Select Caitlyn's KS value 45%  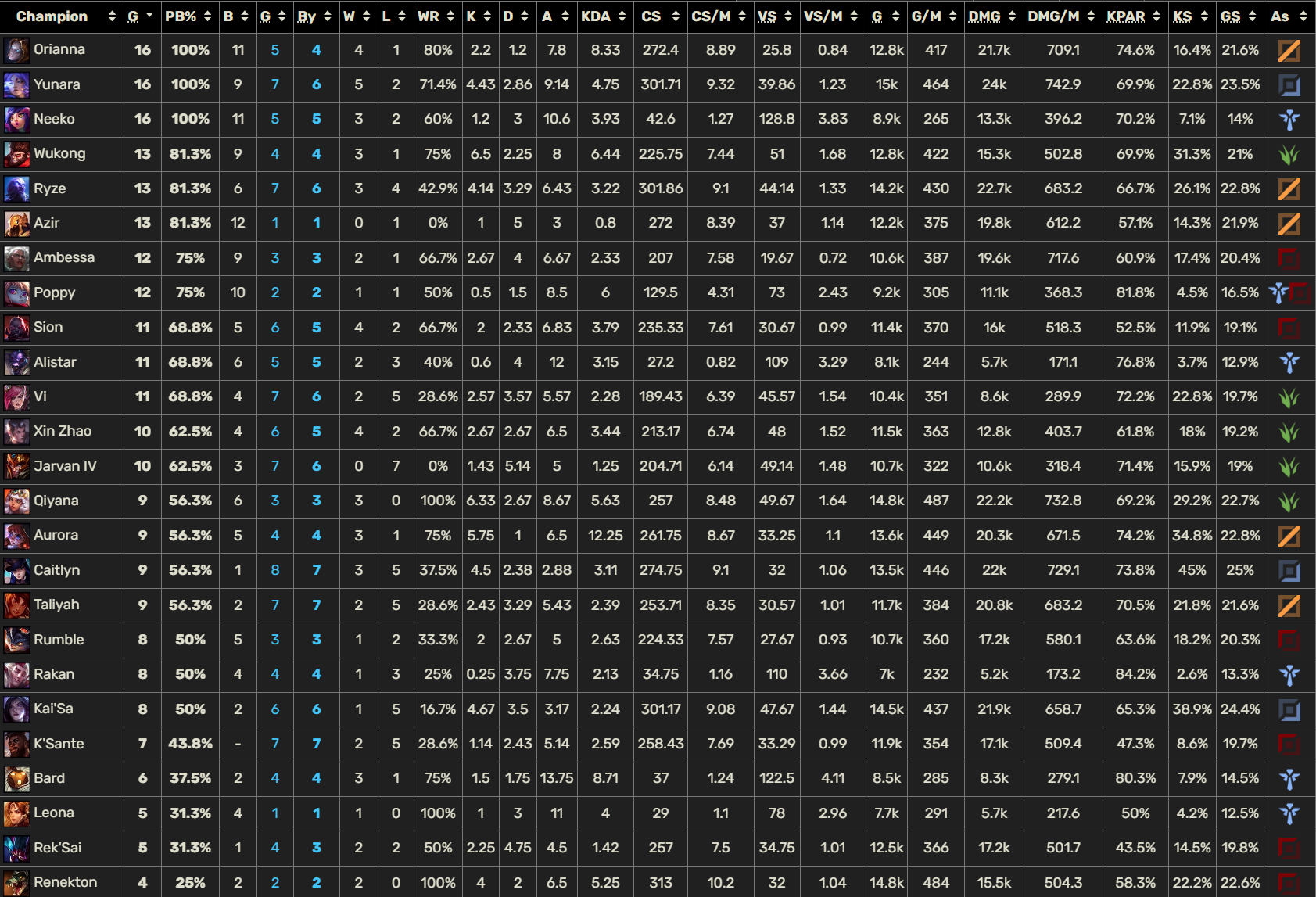(1192, 570)
